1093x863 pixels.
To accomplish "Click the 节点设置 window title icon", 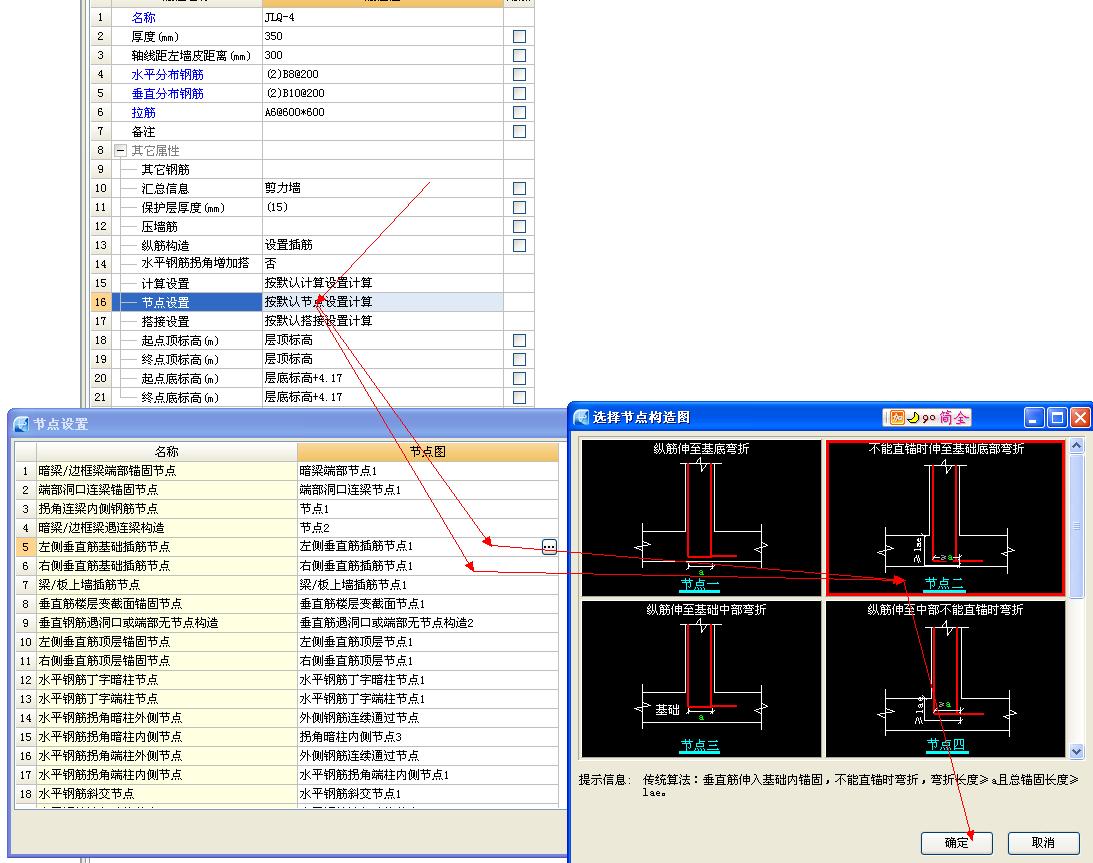I will 22,424.
